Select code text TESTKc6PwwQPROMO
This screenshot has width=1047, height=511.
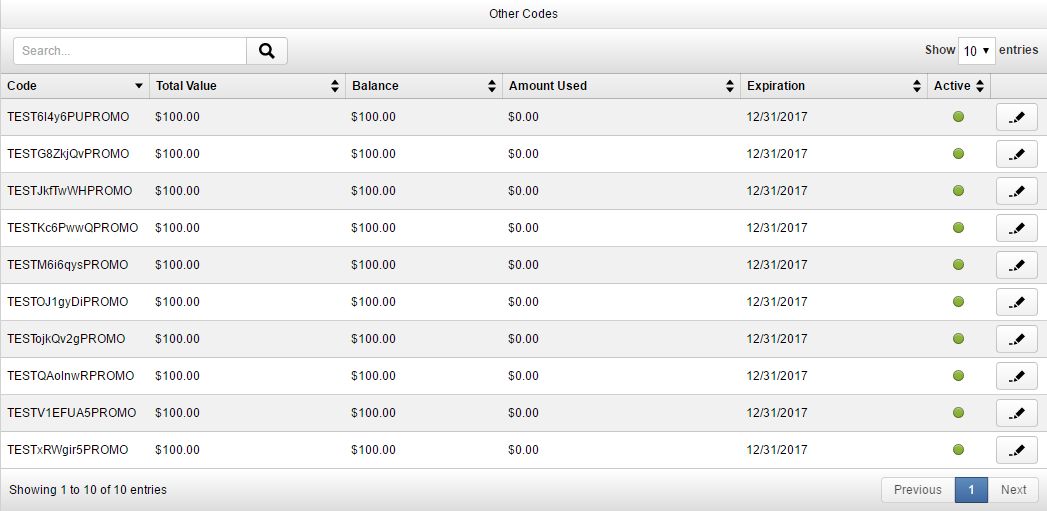[73, 228]
